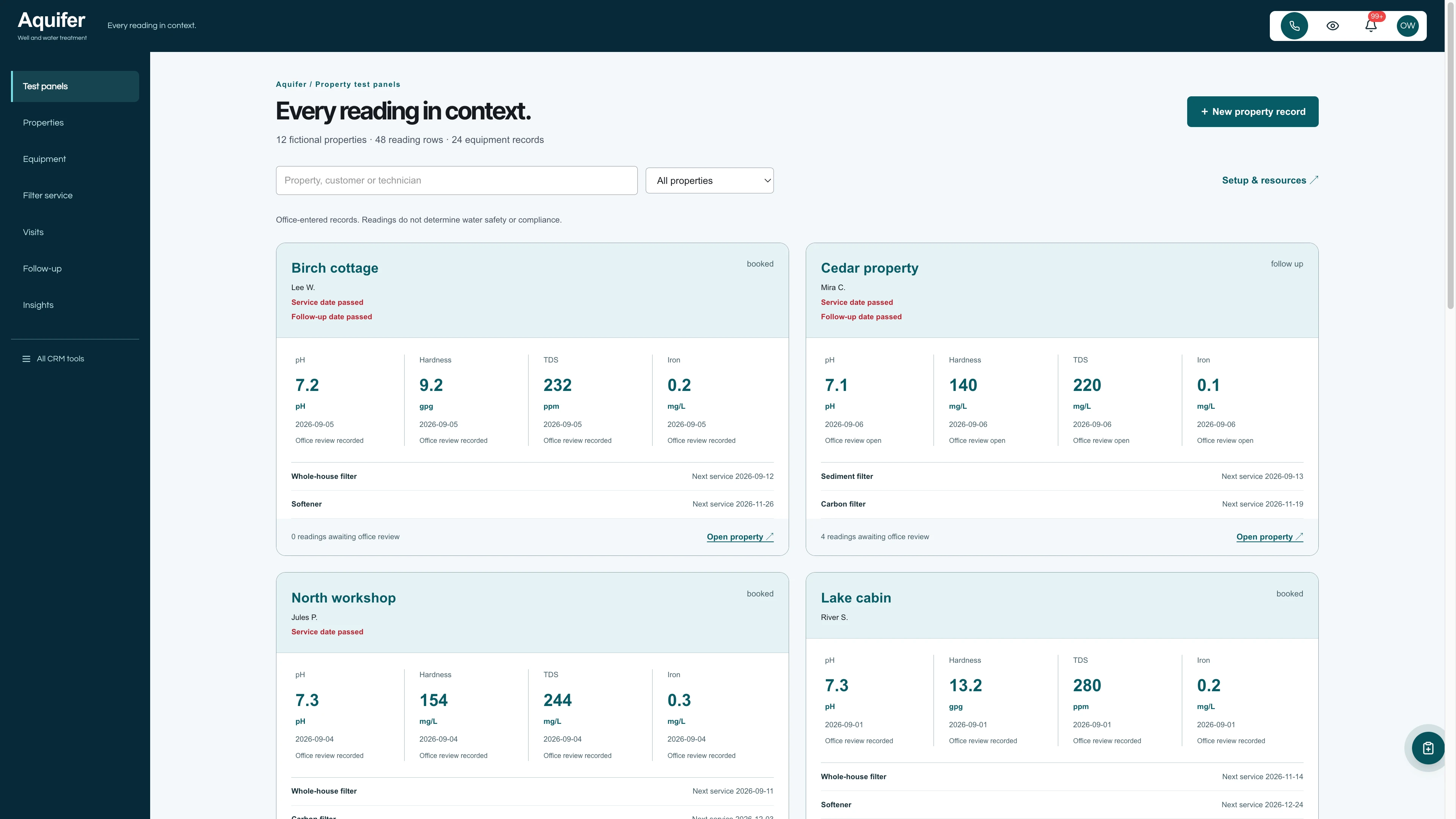Image resolution: width=1456 pixels, height=819 pixels.
Task: Click Lake cabin TDS value 280
Action: [1087, 686]
